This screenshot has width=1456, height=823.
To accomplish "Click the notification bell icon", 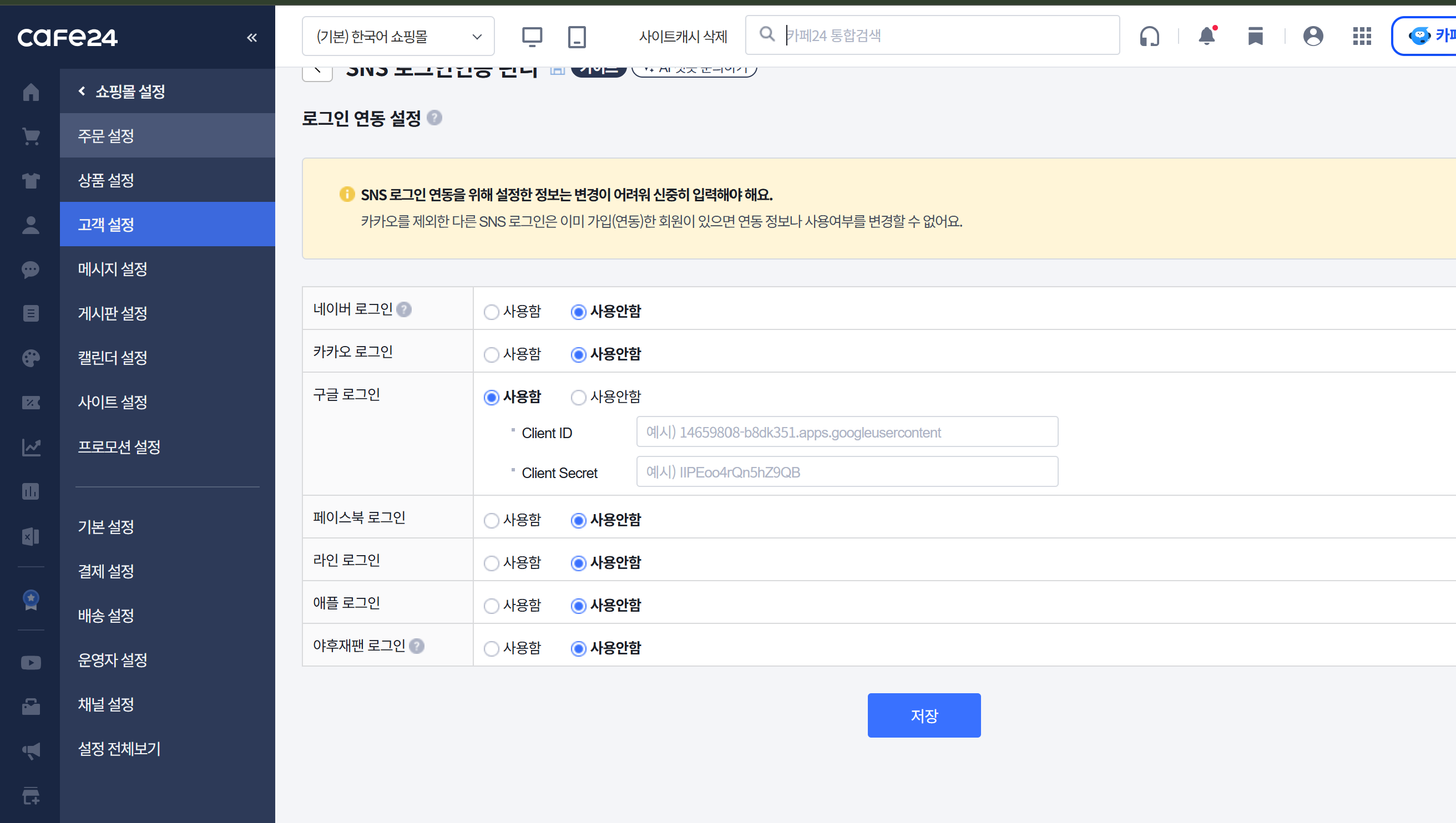I will click(x=1207, y=36).
